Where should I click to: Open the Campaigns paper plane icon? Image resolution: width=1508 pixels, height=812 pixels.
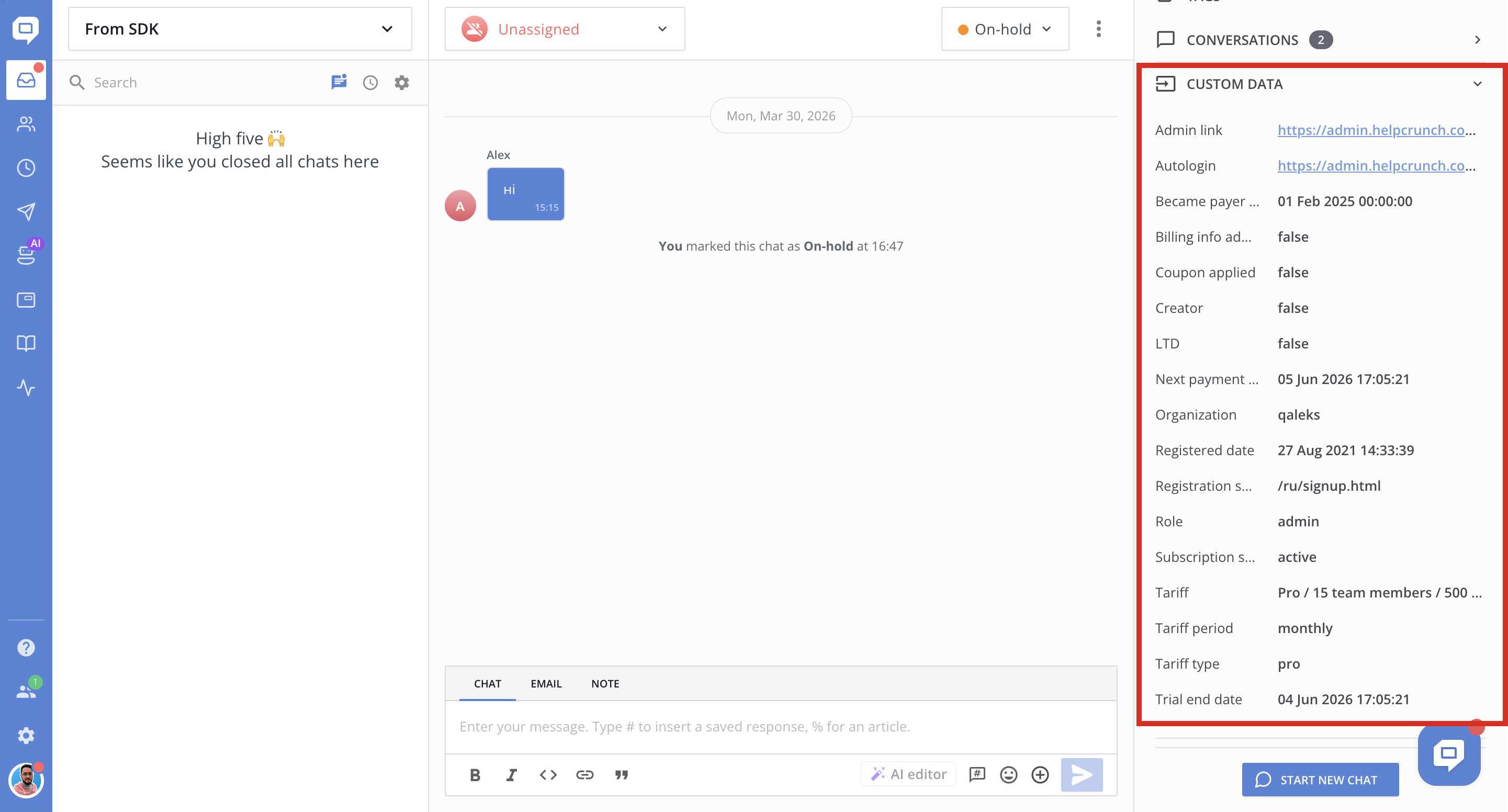tap(26, 211)
